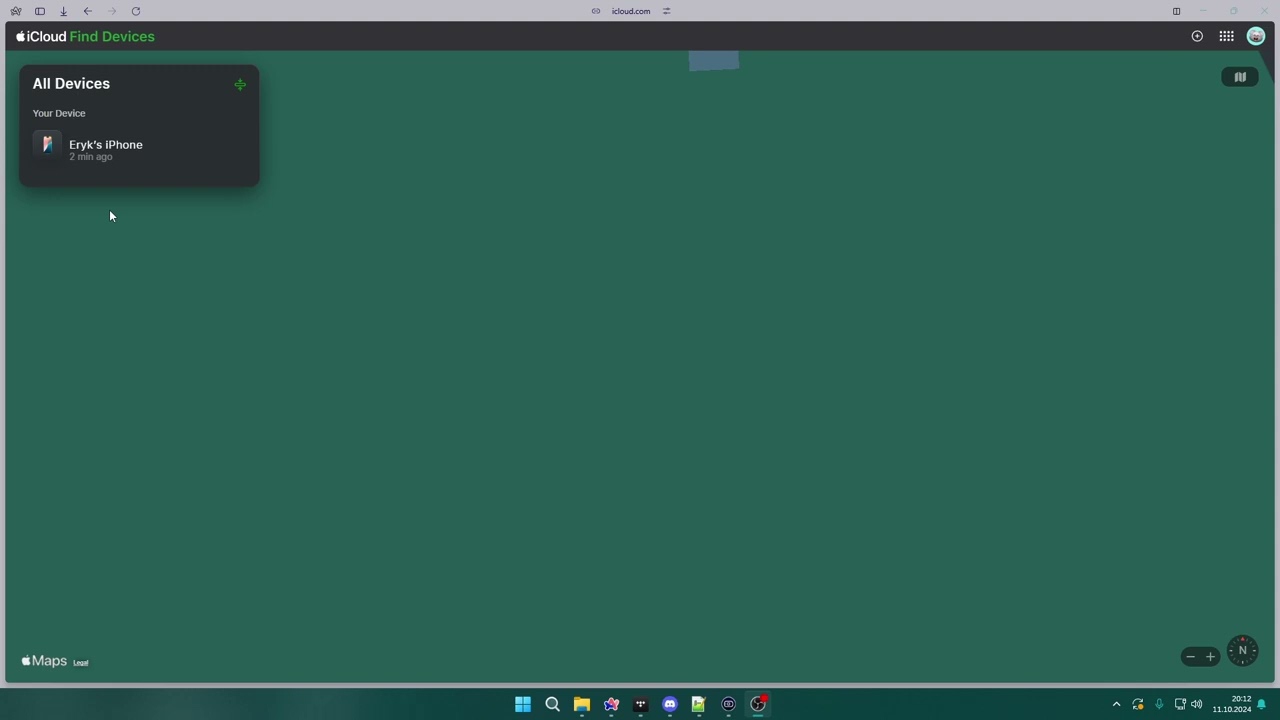Open Discord from the taskbar
1280x720 pixels.
click(x=669, y=705)
